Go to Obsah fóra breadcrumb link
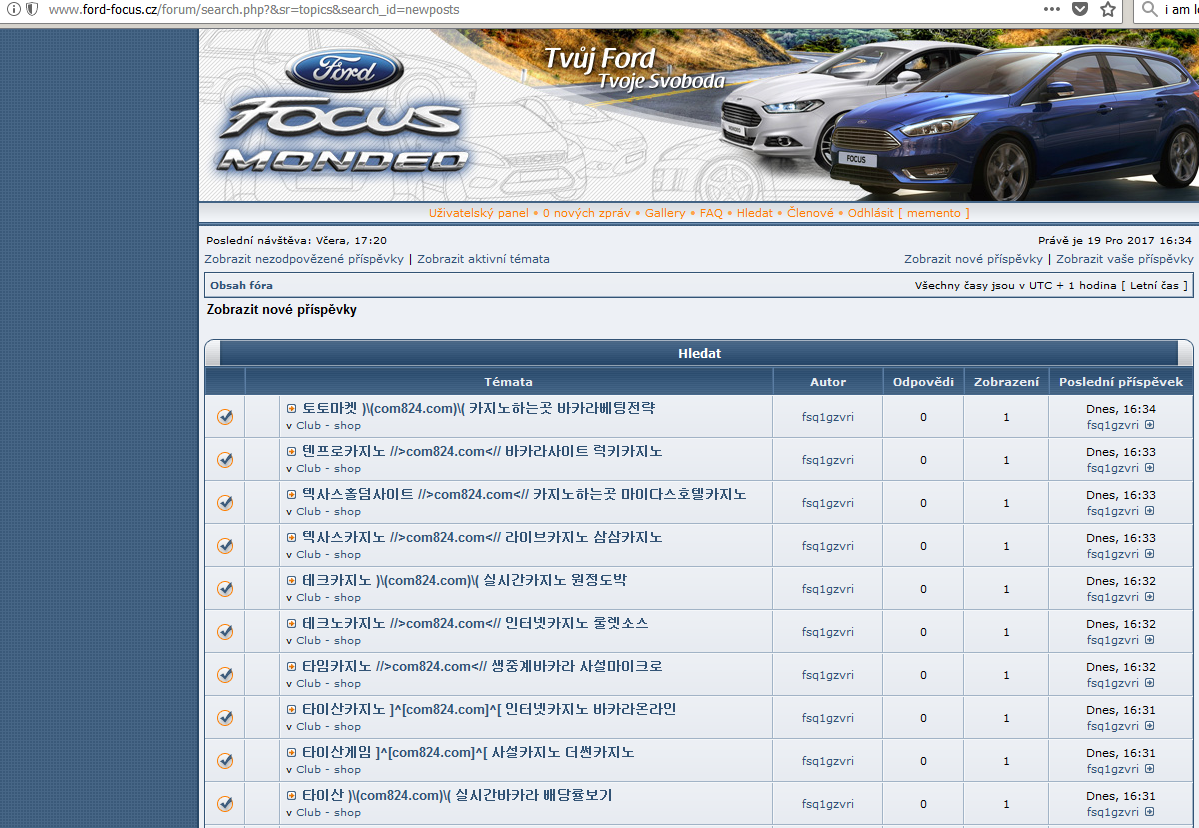The image size is (1199, 828). pos(241,286)
